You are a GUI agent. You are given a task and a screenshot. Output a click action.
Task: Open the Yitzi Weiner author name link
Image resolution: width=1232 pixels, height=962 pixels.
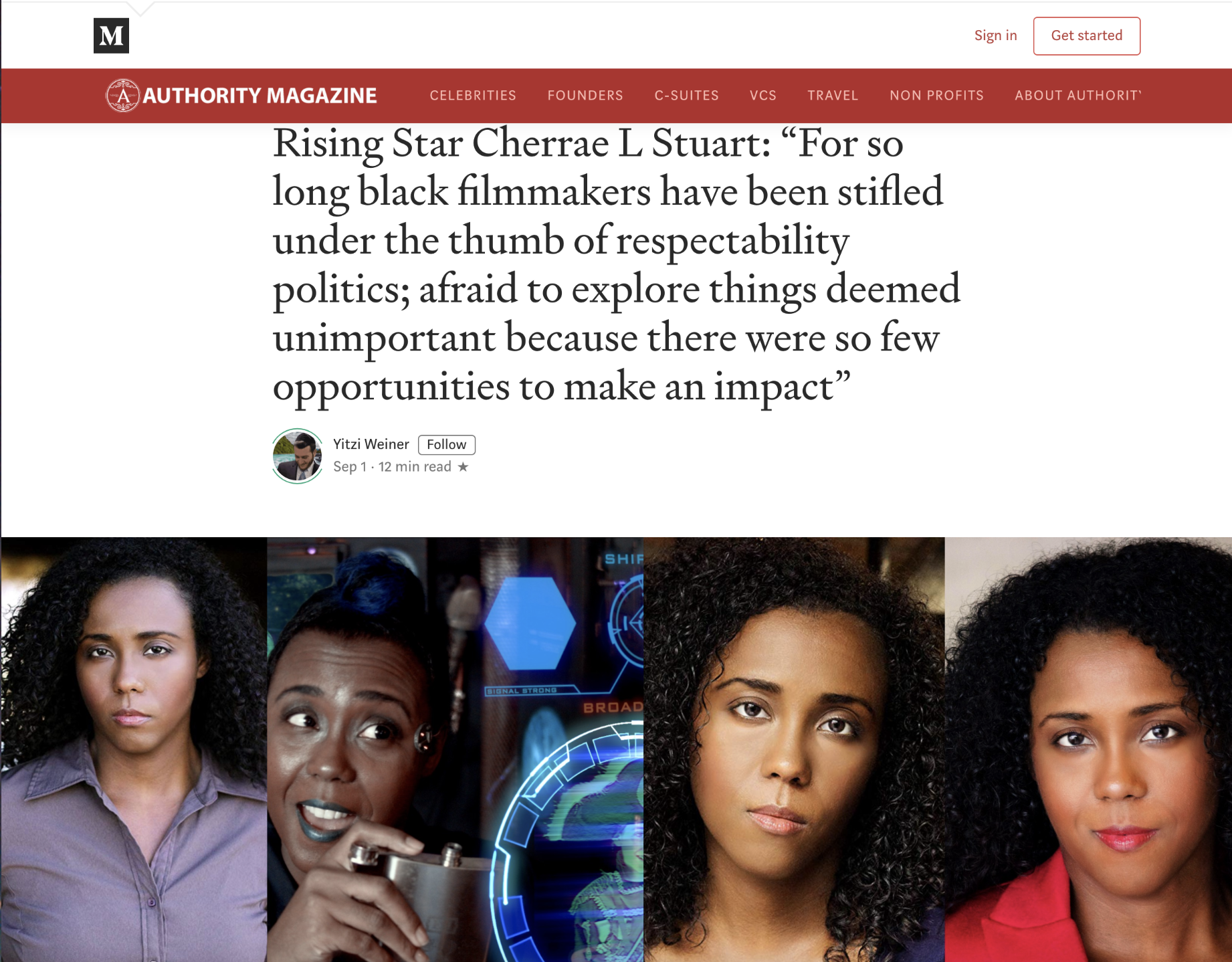[371, 444]
